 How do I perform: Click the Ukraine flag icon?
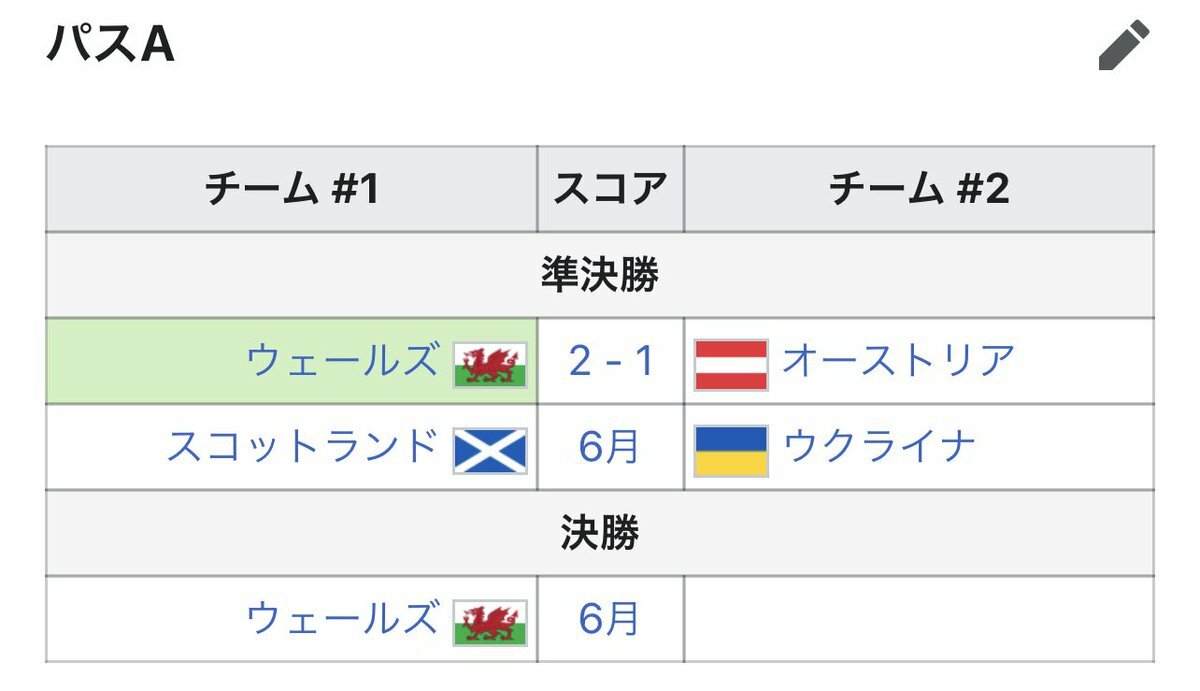tap(731, 450)
